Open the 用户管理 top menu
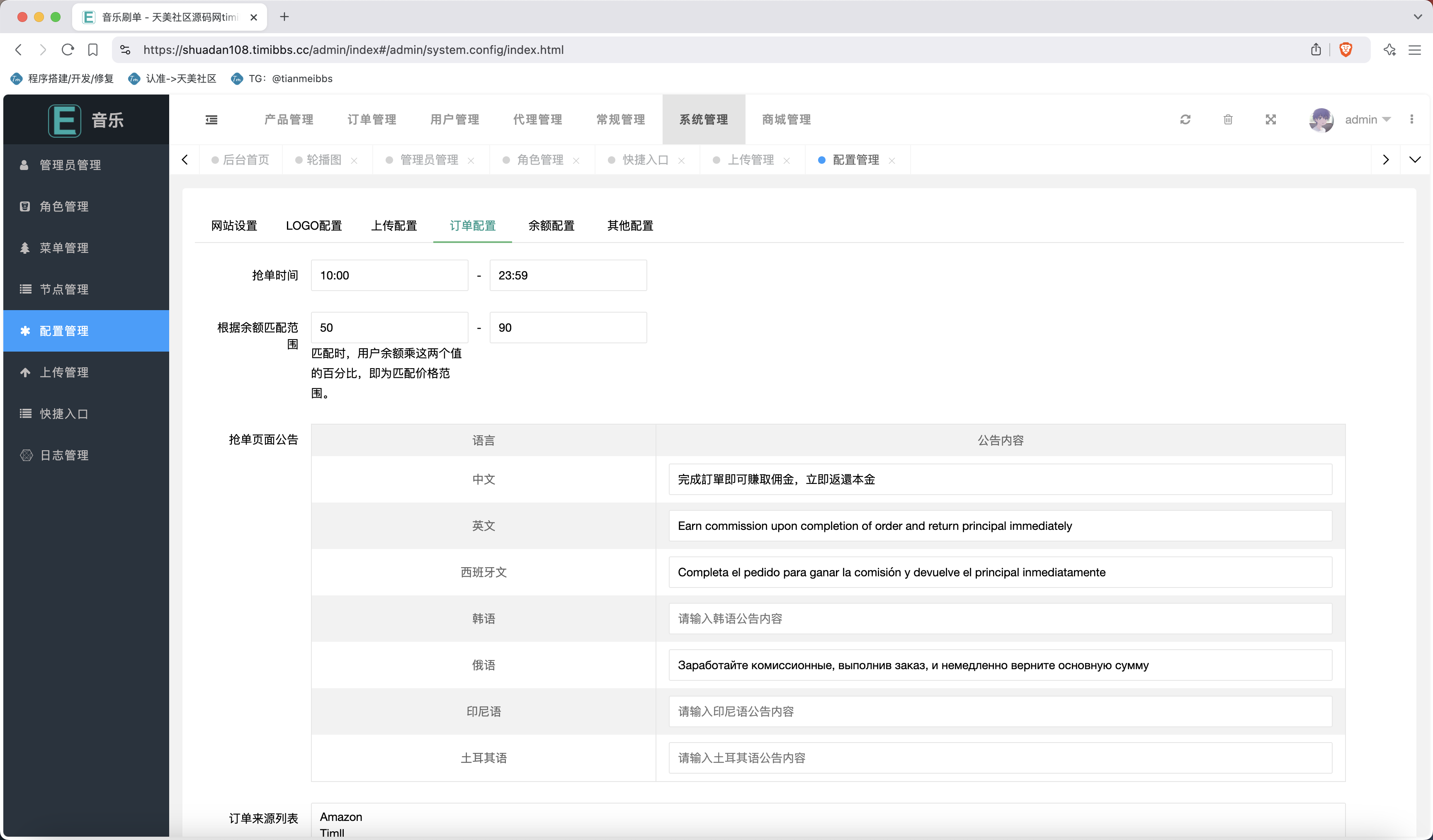 [x=455, y=119]
